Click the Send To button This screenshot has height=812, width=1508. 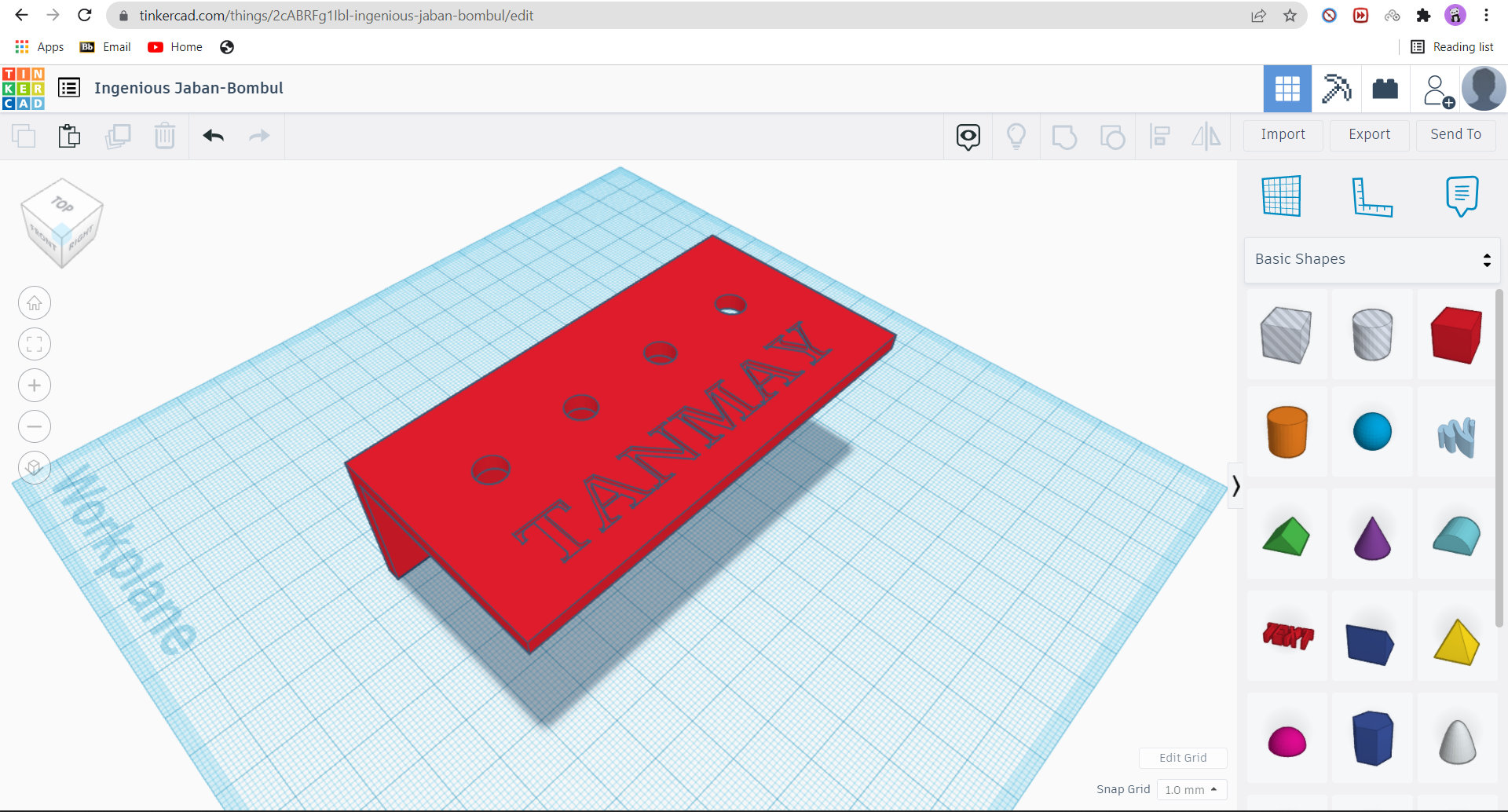pyautogui.click(x=1456, y=135)
